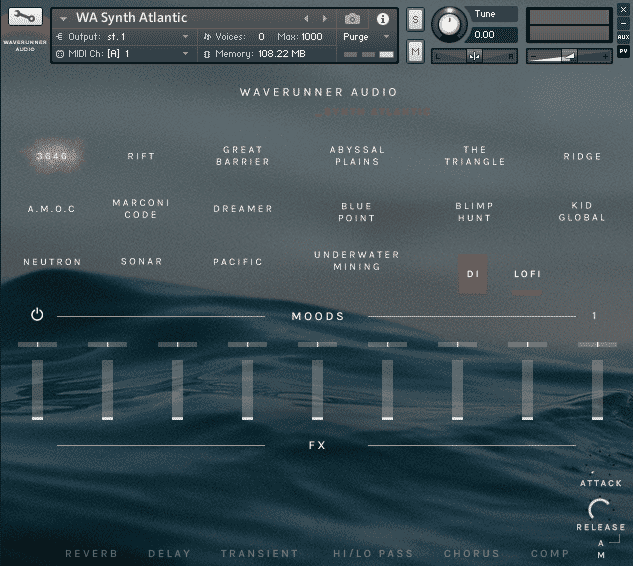Click the MIDI channel icon
The height and width of the screenshot is (566, 633).
(60, 54)
